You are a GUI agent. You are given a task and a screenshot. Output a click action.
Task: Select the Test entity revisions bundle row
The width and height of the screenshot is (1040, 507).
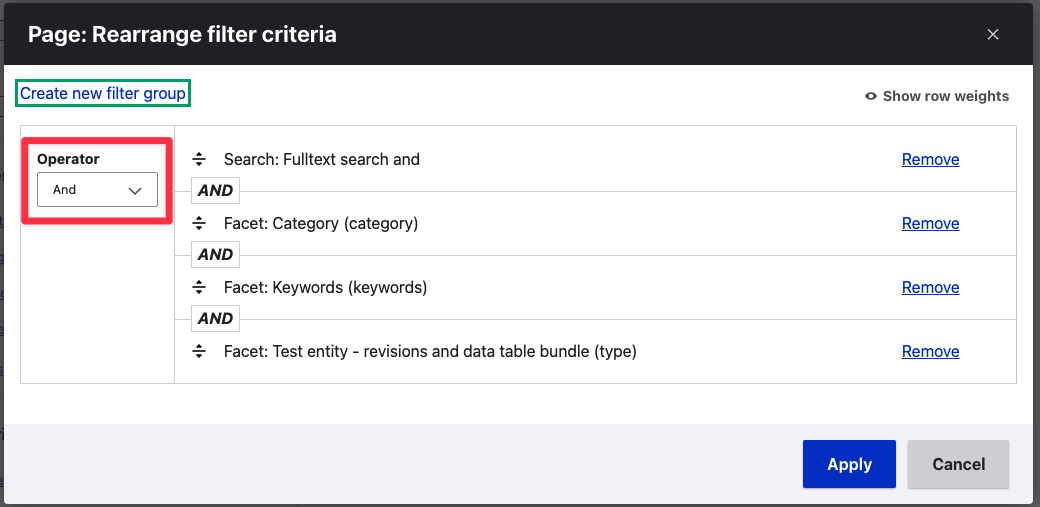click(x=430, y=352)
